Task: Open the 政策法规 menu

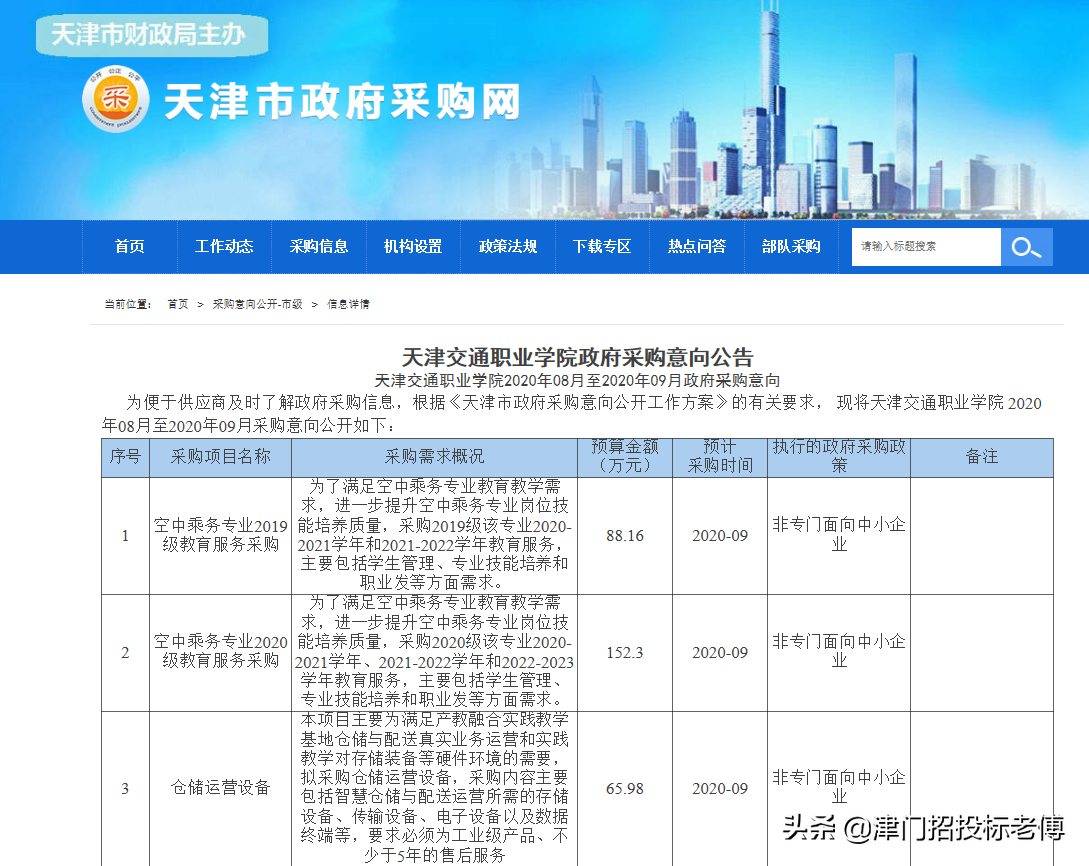Action: click(508, 247)
